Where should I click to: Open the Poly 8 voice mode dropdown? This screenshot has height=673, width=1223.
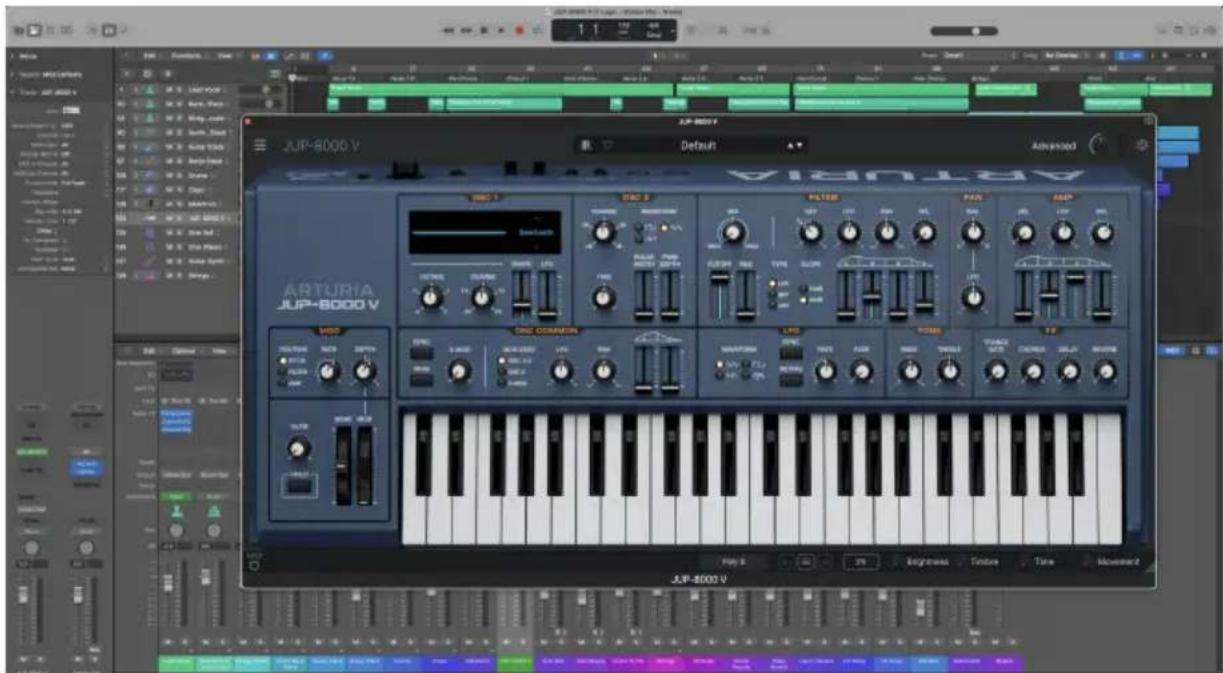tap(735, 563)
